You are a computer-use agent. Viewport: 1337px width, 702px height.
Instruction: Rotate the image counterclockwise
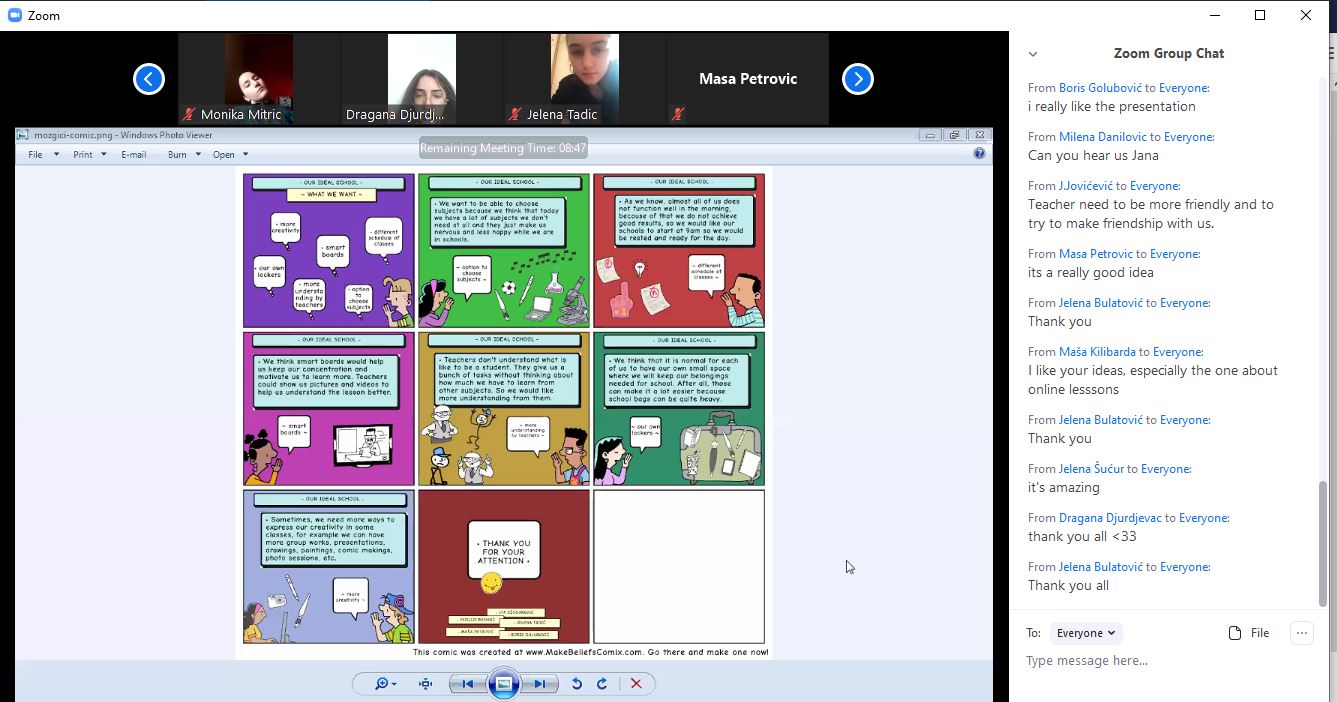tap(577, 684)
